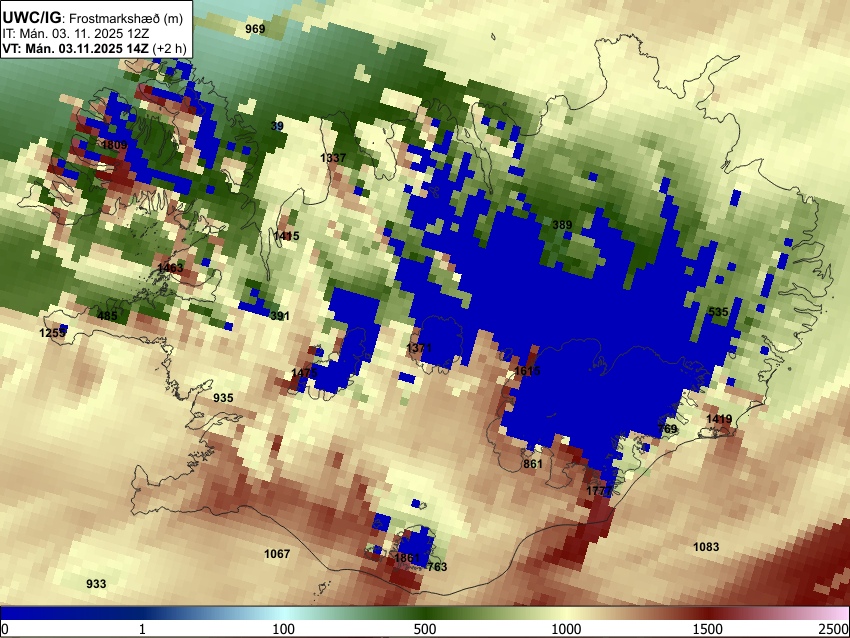Viewport: 850px width, 638px height.
Task: Click the map value 1083
Action: point(706,547)
